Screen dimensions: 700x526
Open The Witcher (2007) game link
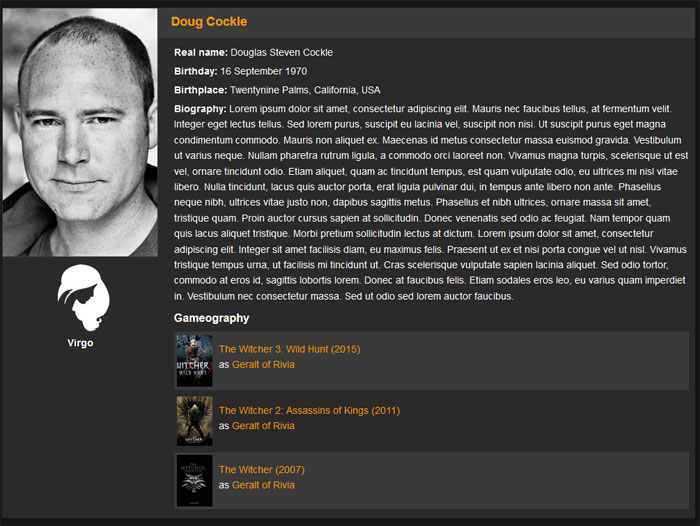pyautogui.click(x=261, y=469)
